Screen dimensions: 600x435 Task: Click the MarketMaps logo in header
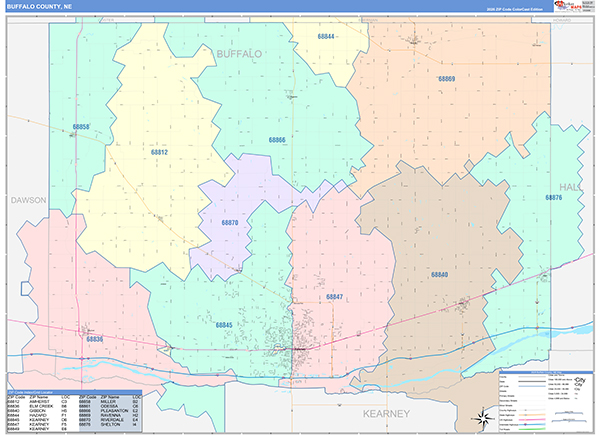click(568, 6)
